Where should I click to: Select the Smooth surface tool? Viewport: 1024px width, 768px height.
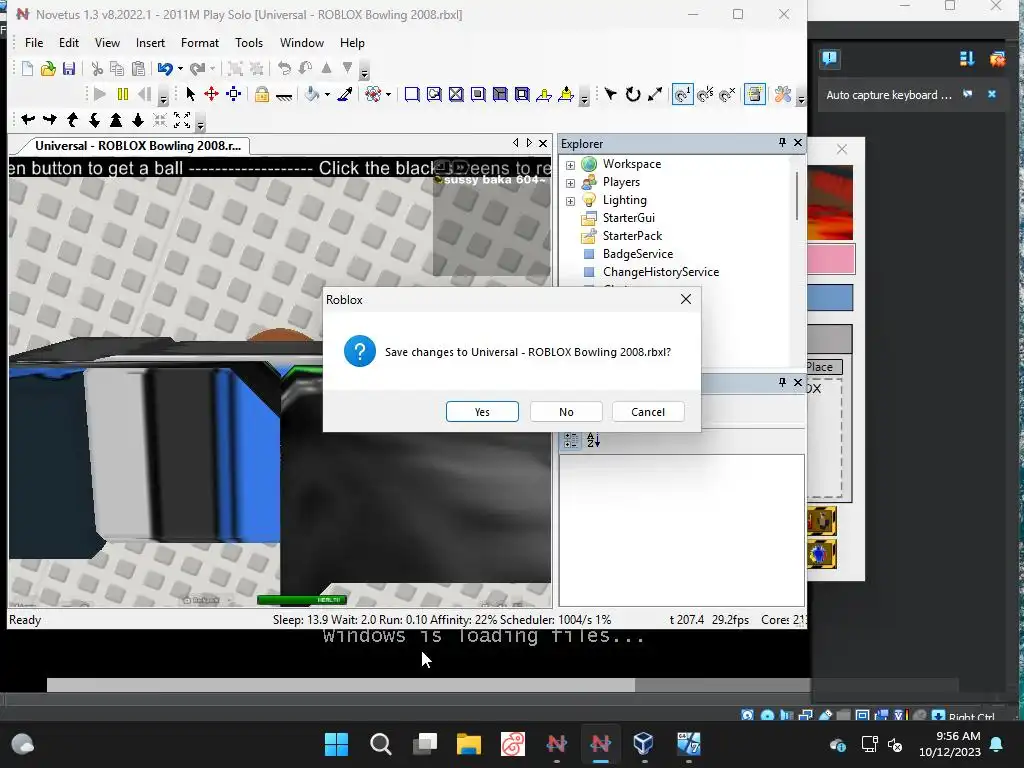pyautogui.click(x=411, y=94)
